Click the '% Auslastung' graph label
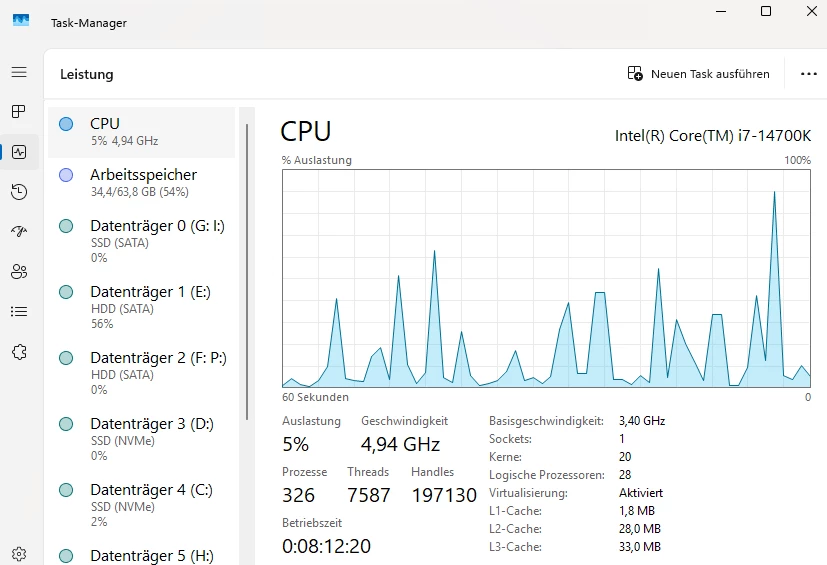827x565 pixels. pyautogui.click(x=316, y=160)
